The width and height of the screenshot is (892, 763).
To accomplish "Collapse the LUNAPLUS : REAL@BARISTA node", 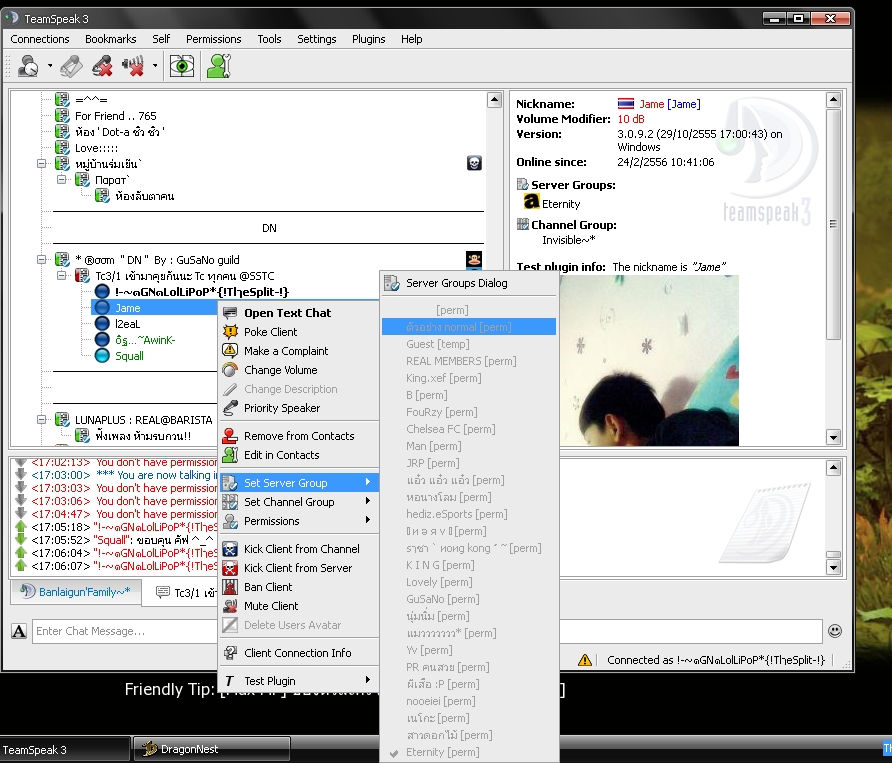I will pyautogui.click(x=42, y=420).
